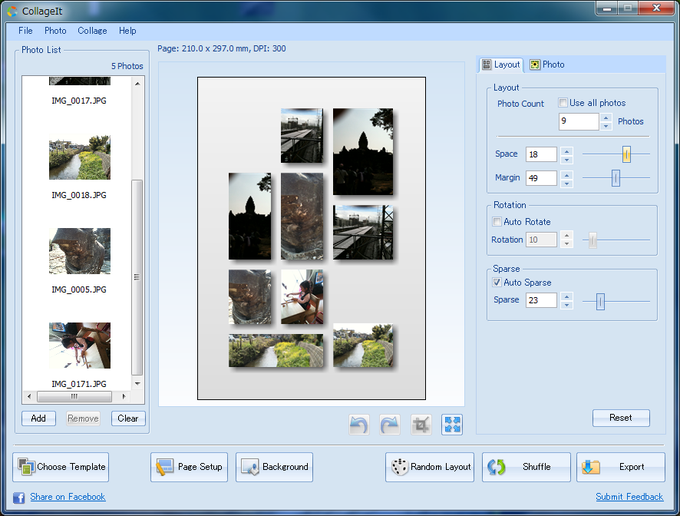
Task: Select the IMG_0005.JPG thumbnail in Photo List
Action: [x=80, y=251]
